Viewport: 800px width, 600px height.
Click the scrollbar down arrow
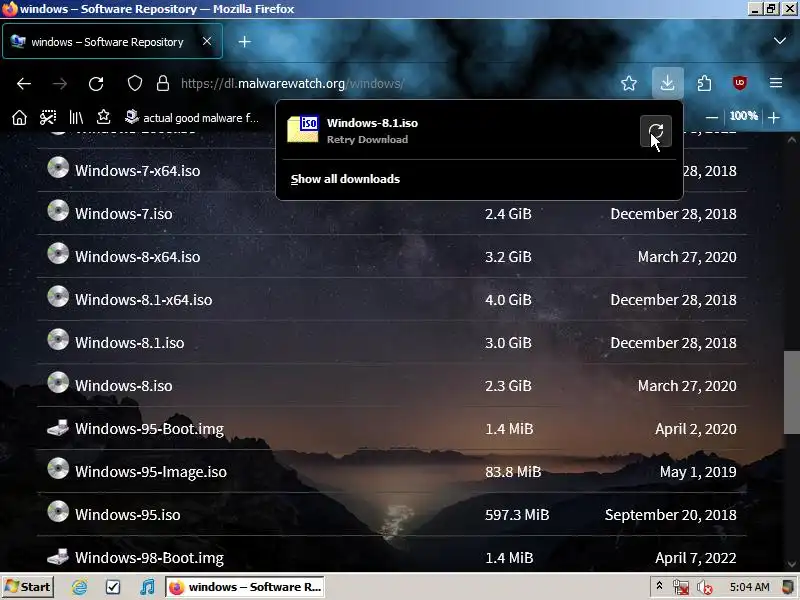[791, 564]
